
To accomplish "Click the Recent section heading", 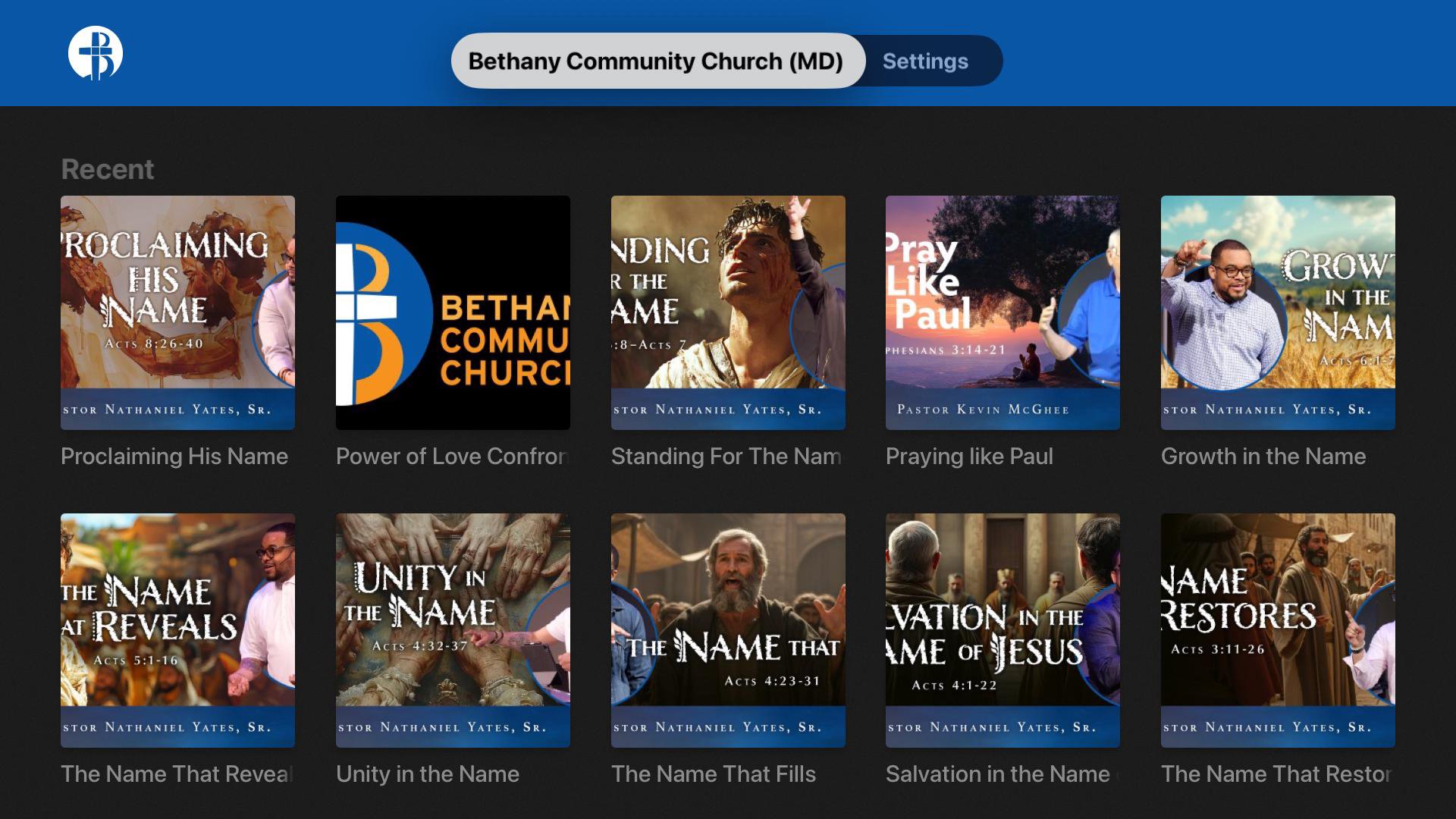I will point(107,169).
